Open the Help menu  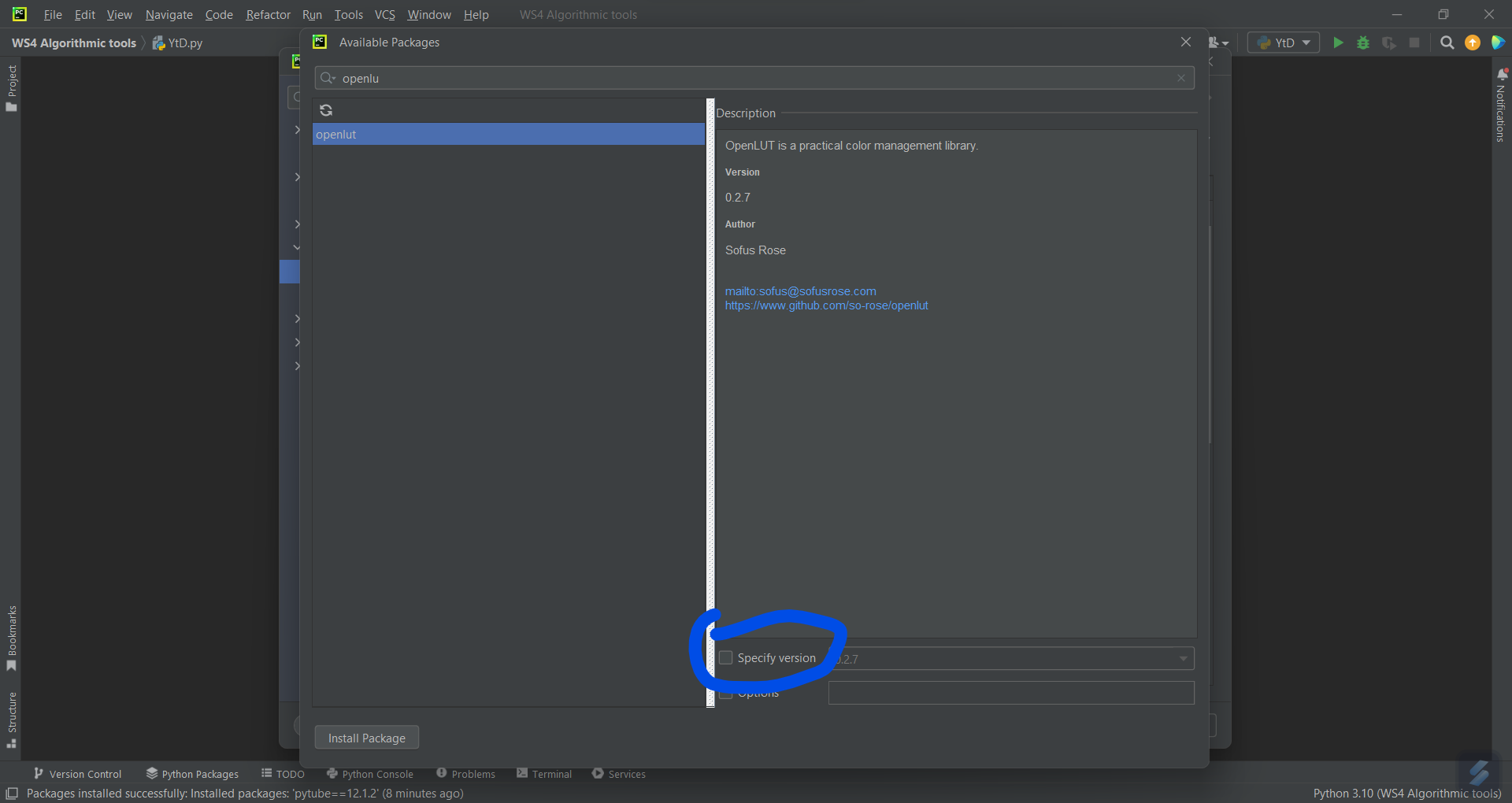point(476,15)
